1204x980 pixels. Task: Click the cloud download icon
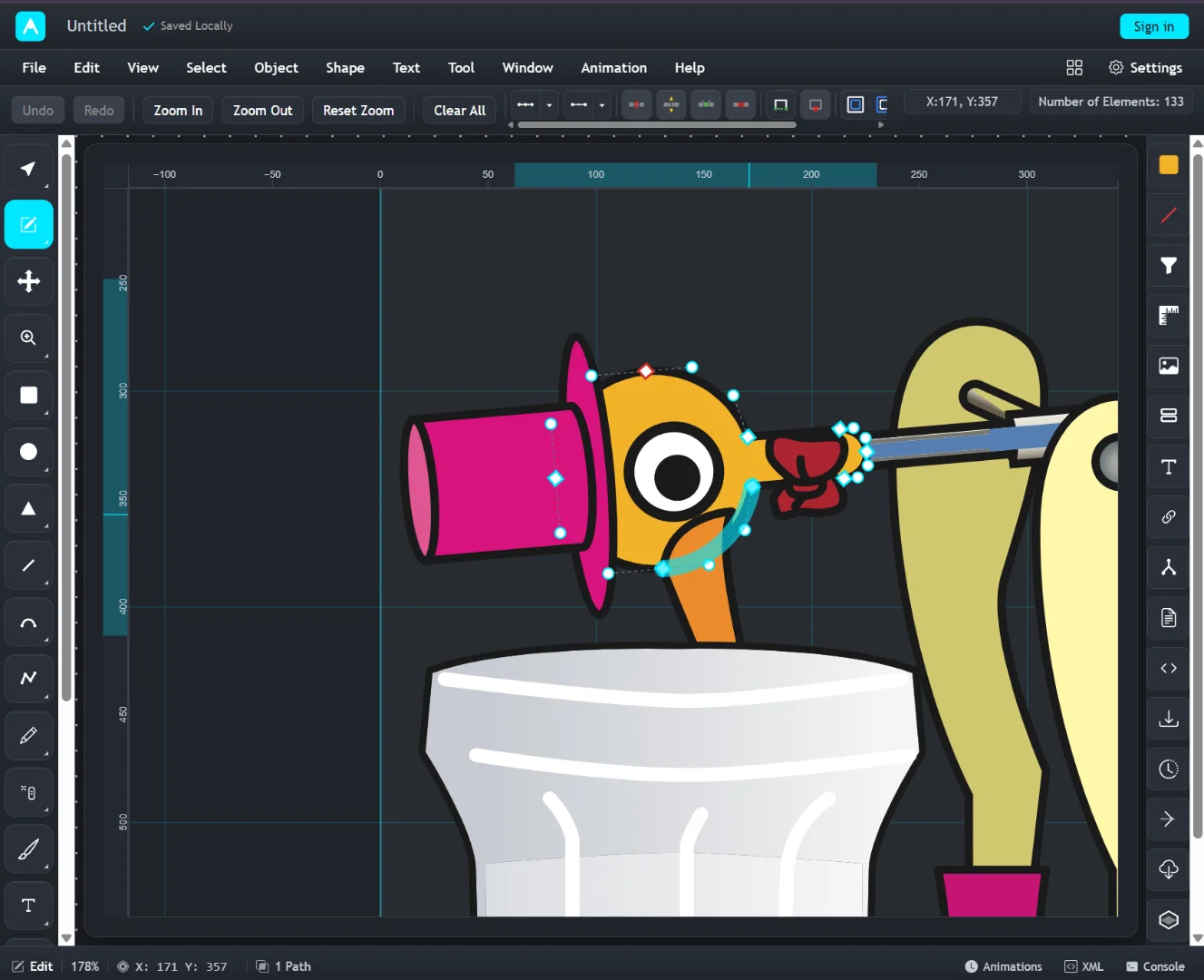pyautogui.click(x=1169, y=869)
